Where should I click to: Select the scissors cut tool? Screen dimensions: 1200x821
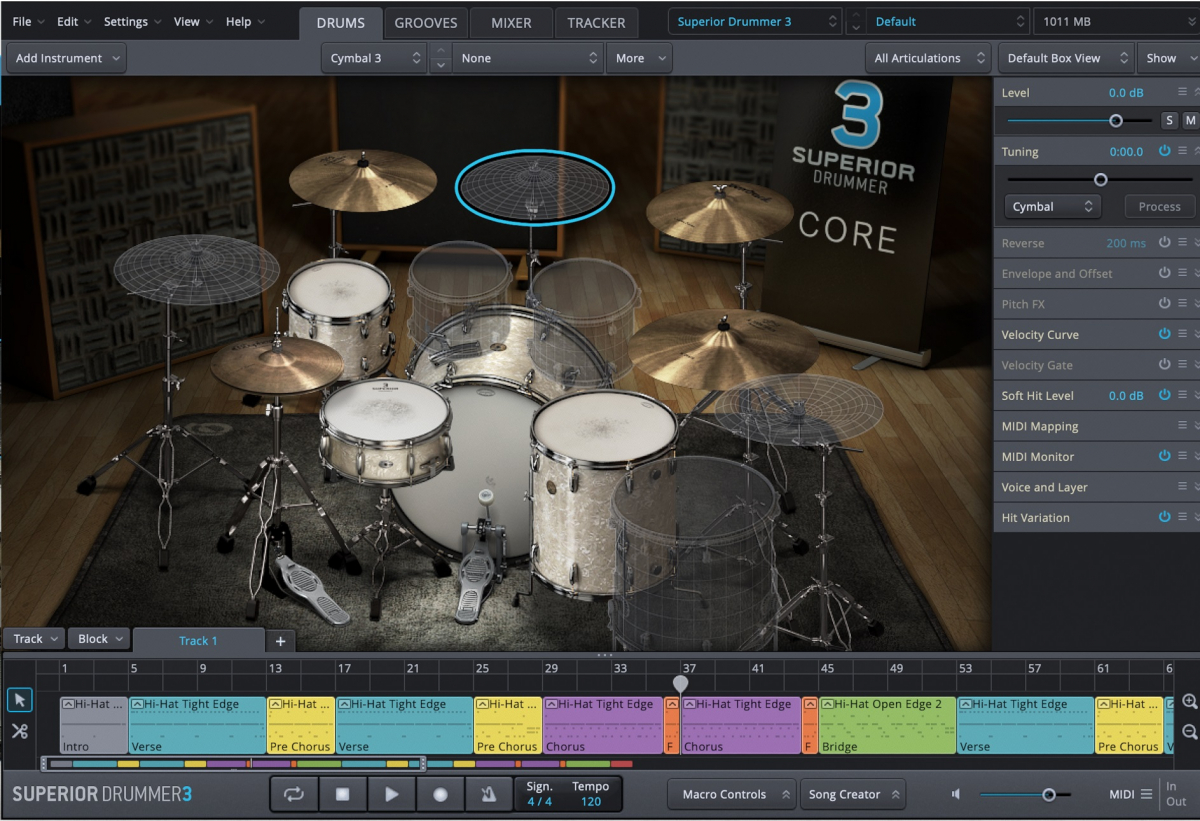pyautogui.click(x=19, y=731)
